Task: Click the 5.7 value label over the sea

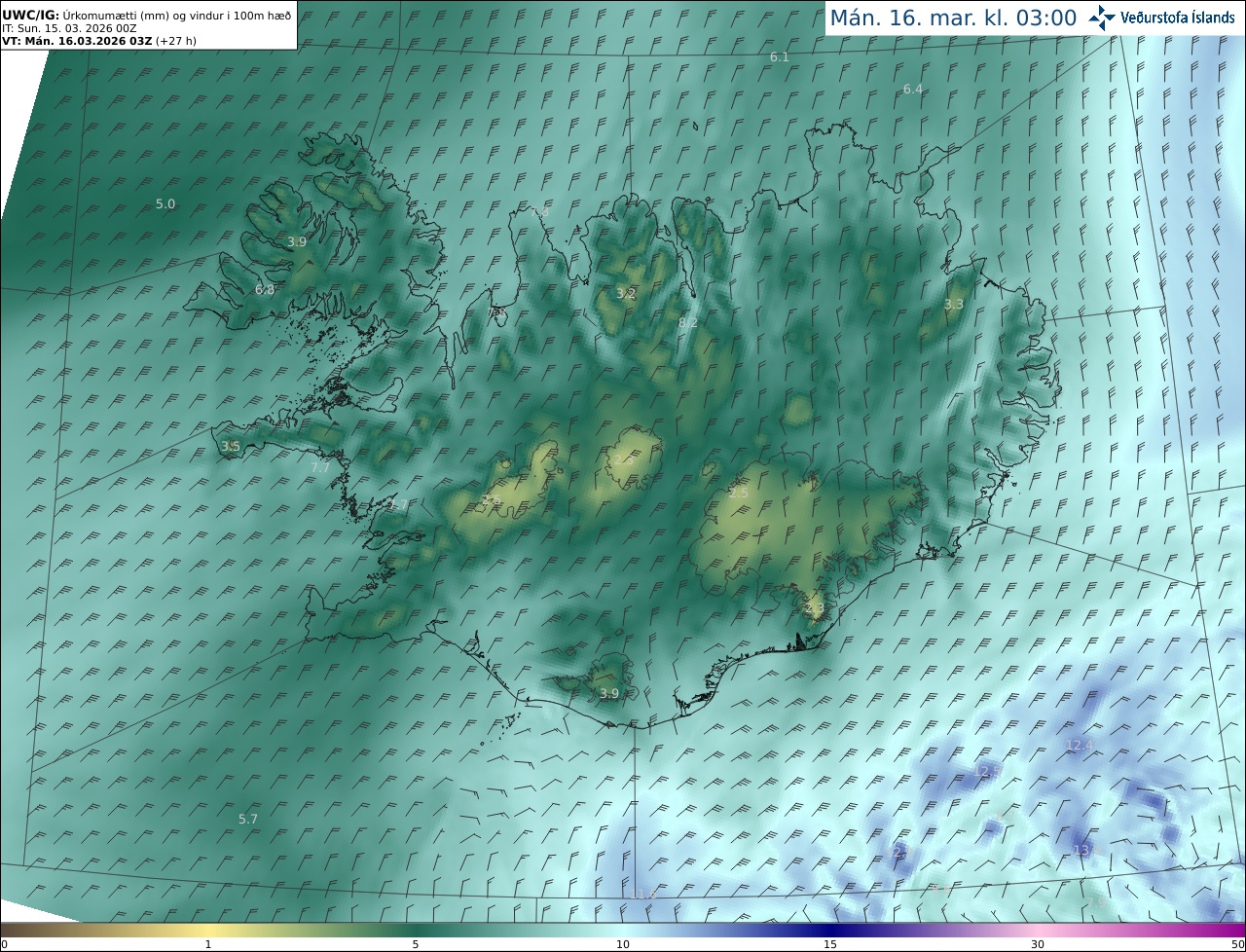Action: click(x=248, y=820)
